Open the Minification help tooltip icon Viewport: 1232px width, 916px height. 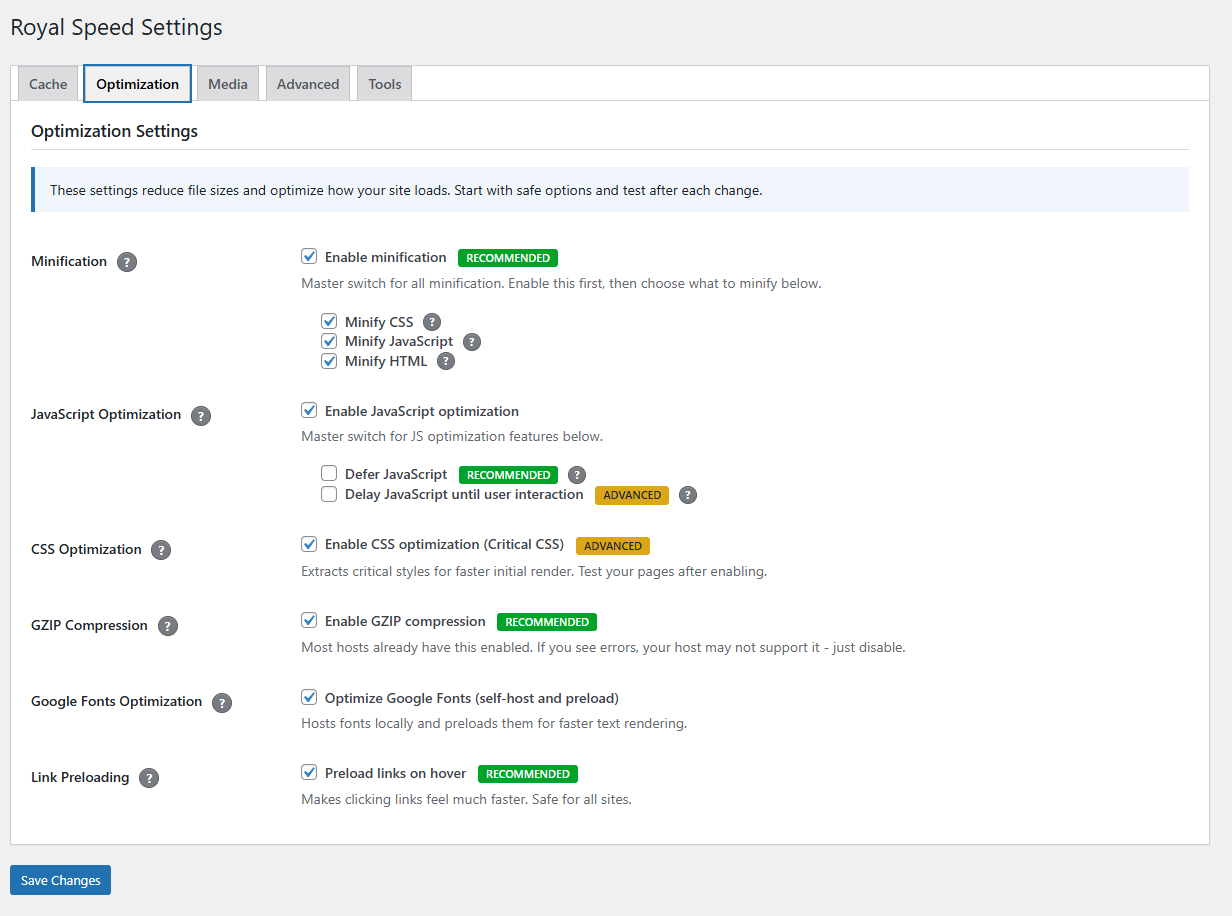pyautogui.click(x=126, y=262)
